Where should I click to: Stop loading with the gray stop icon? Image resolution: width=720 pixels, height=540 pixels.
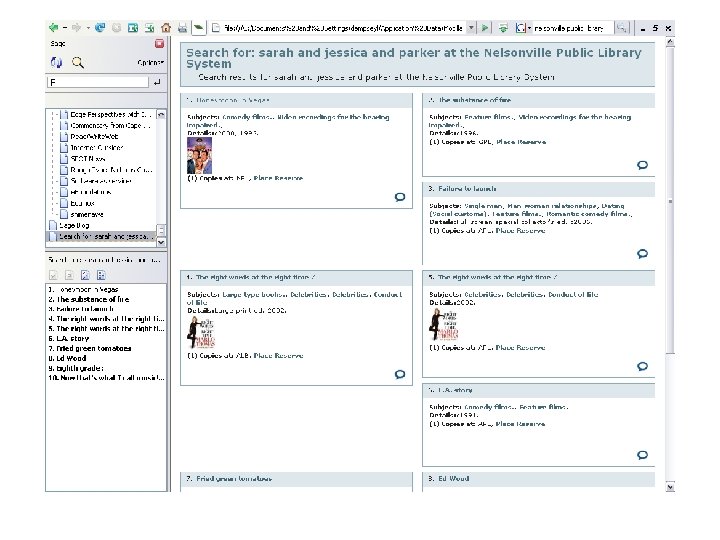coord(117,28)
